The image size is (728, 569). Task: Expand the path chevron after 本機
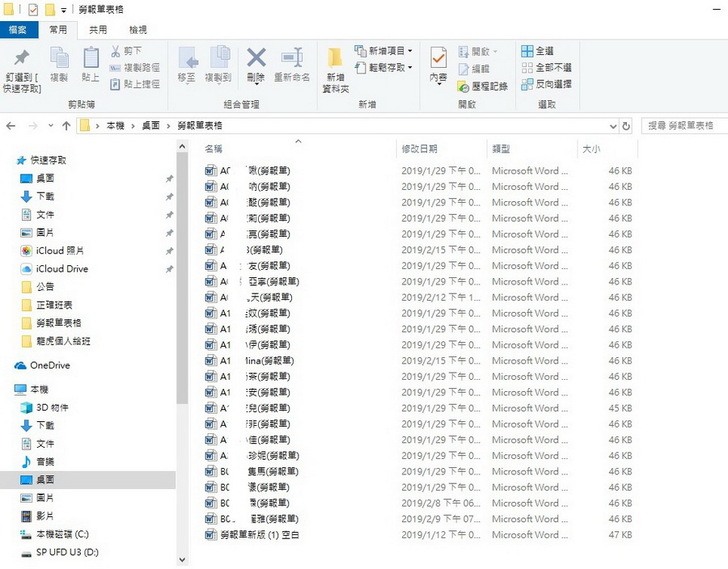pyautogui.click(x=133, y=126)
